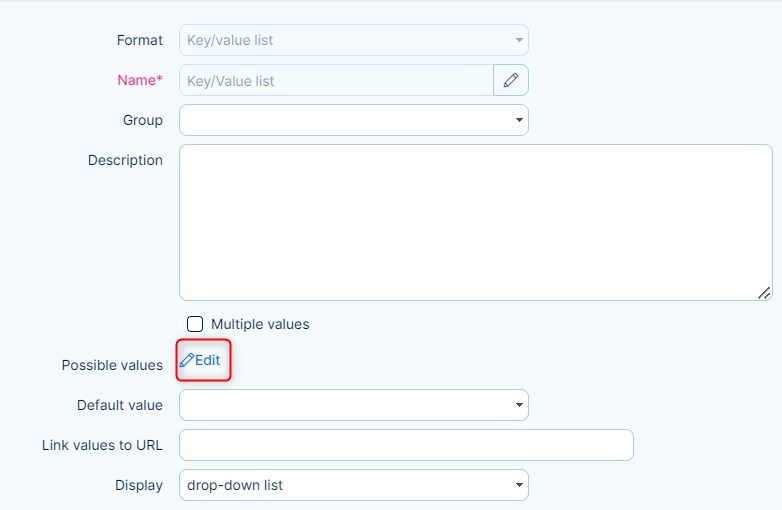Click the Link values to URL input
The width and height of the screenshot is (782, 510).
(406, 445)
